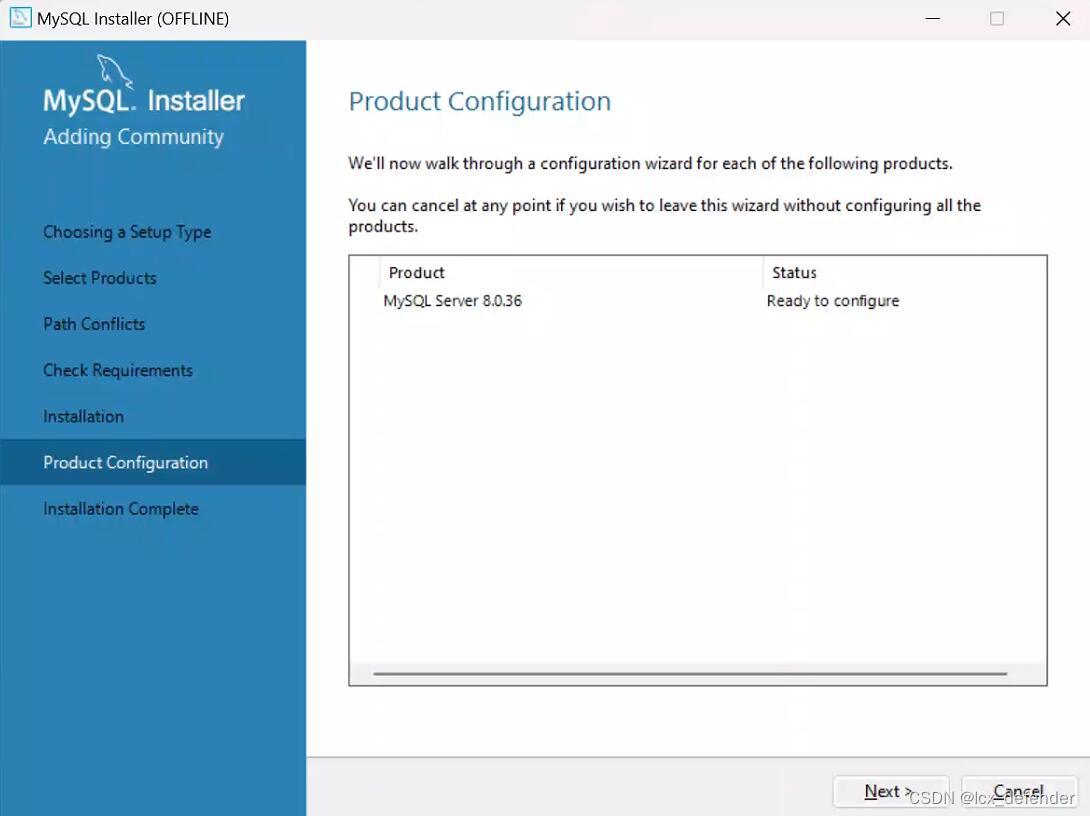Click the horizontal scrollbar in product list
The width and height of the screenshot is (1090, 816).
(690, 674)
